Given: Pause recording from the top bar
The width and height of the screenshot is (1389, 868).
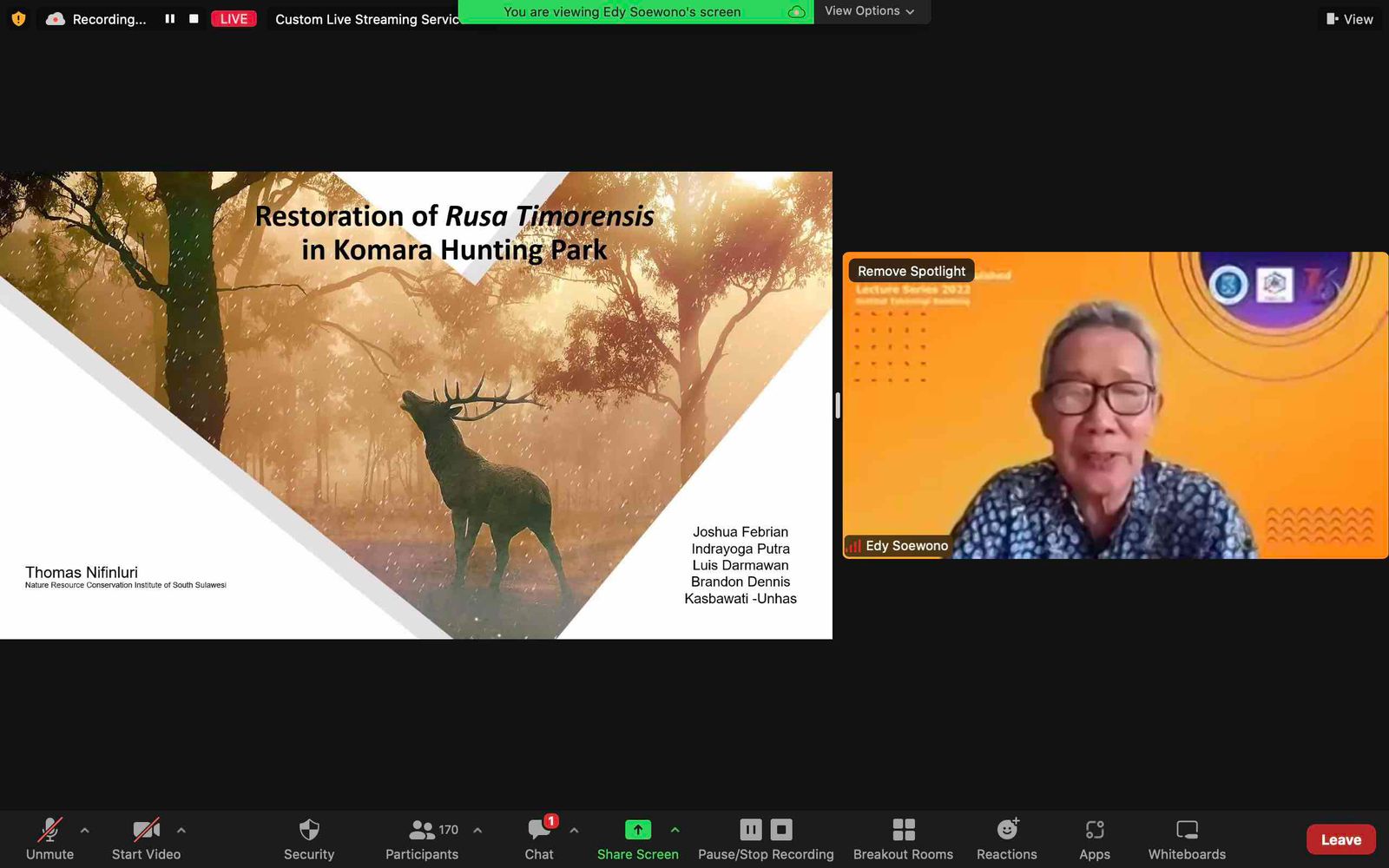Looking at the screenshot, I should [x=170, y=18].
